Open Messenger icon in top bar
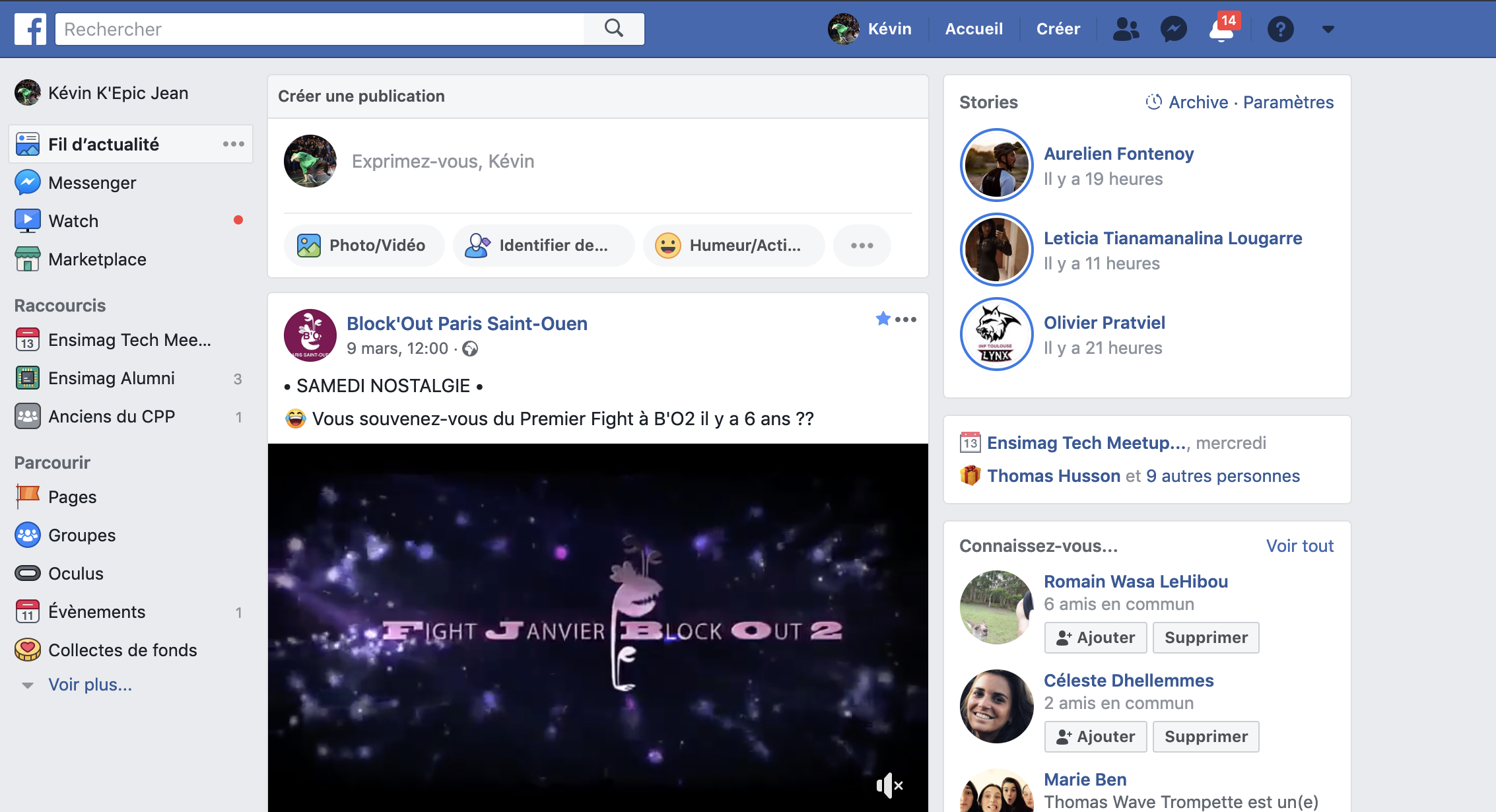This screenshot has height=812, width=1496. click(x=1173, y=29)
